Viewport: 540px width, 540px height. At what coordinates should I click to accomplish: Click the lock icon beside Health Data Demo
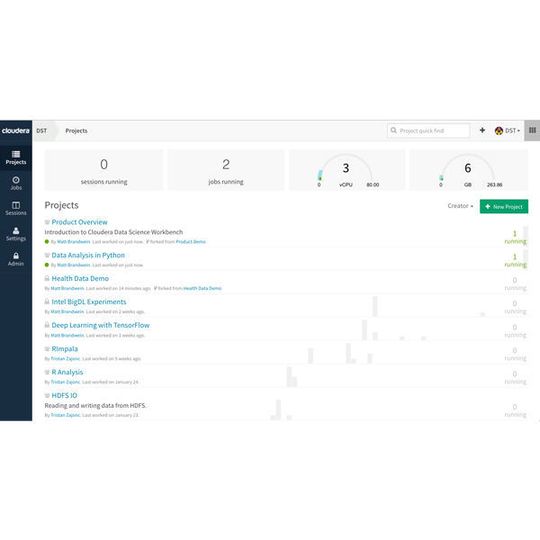pos(47,278)
